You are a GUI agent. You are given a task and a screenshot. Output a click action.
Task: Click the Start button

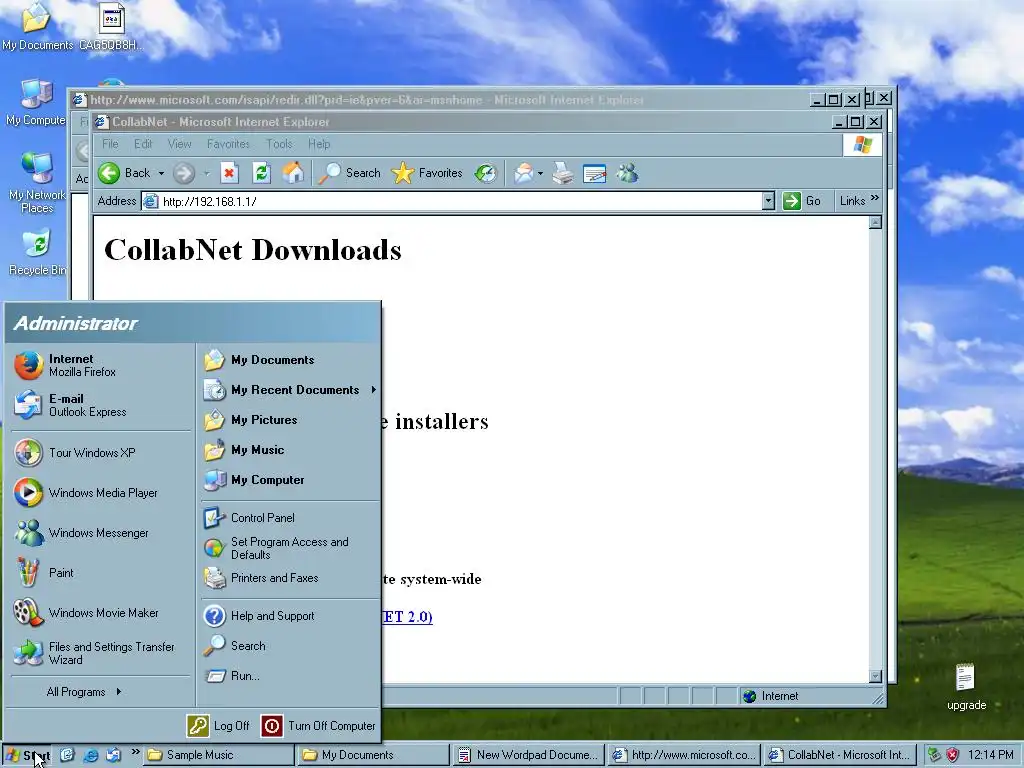pos(27,756)
